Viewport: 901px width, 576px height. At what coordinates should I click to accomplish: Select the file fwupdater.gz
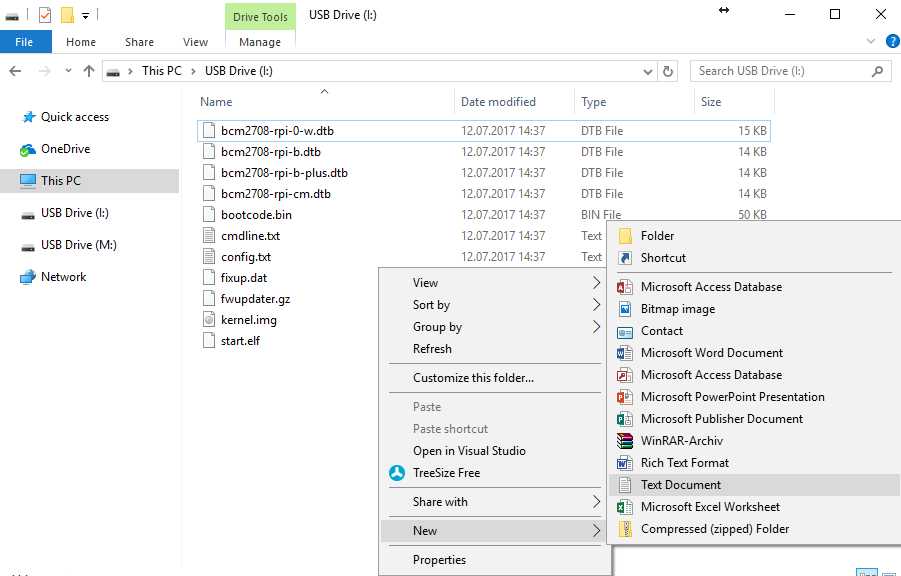click(x=255, y=299)
